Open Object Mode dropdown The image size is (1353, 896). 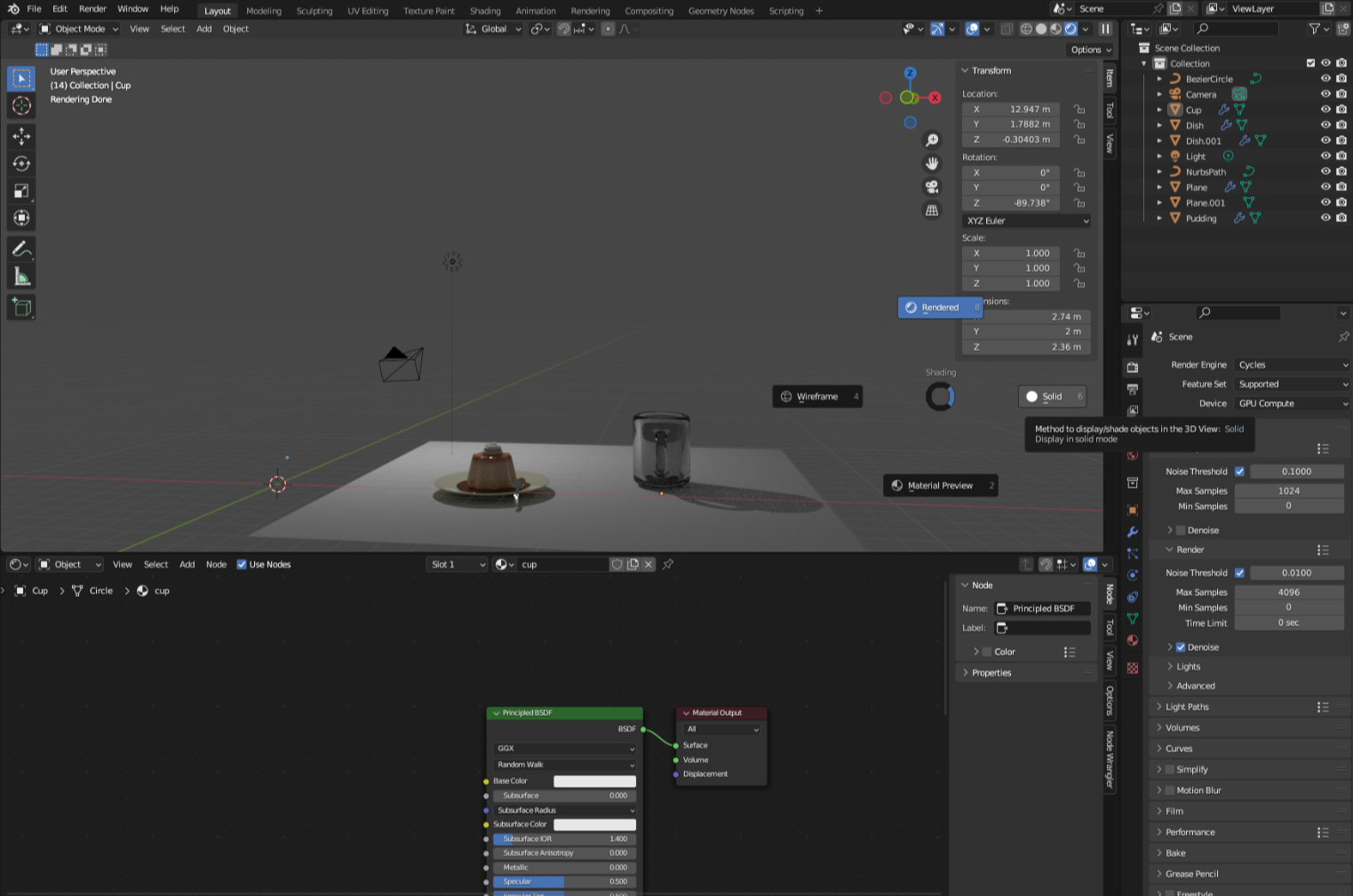tap(78, 28)
